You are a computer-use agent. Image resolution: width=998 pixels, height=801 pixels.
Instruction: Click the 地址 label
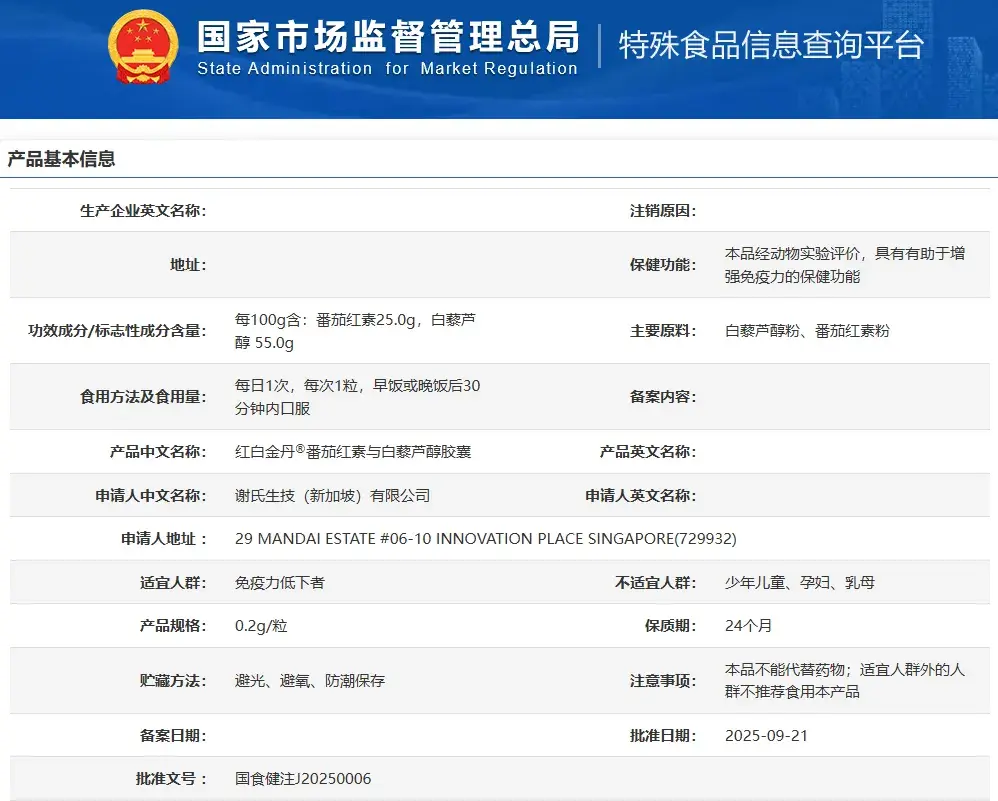[x=188, y=265]
